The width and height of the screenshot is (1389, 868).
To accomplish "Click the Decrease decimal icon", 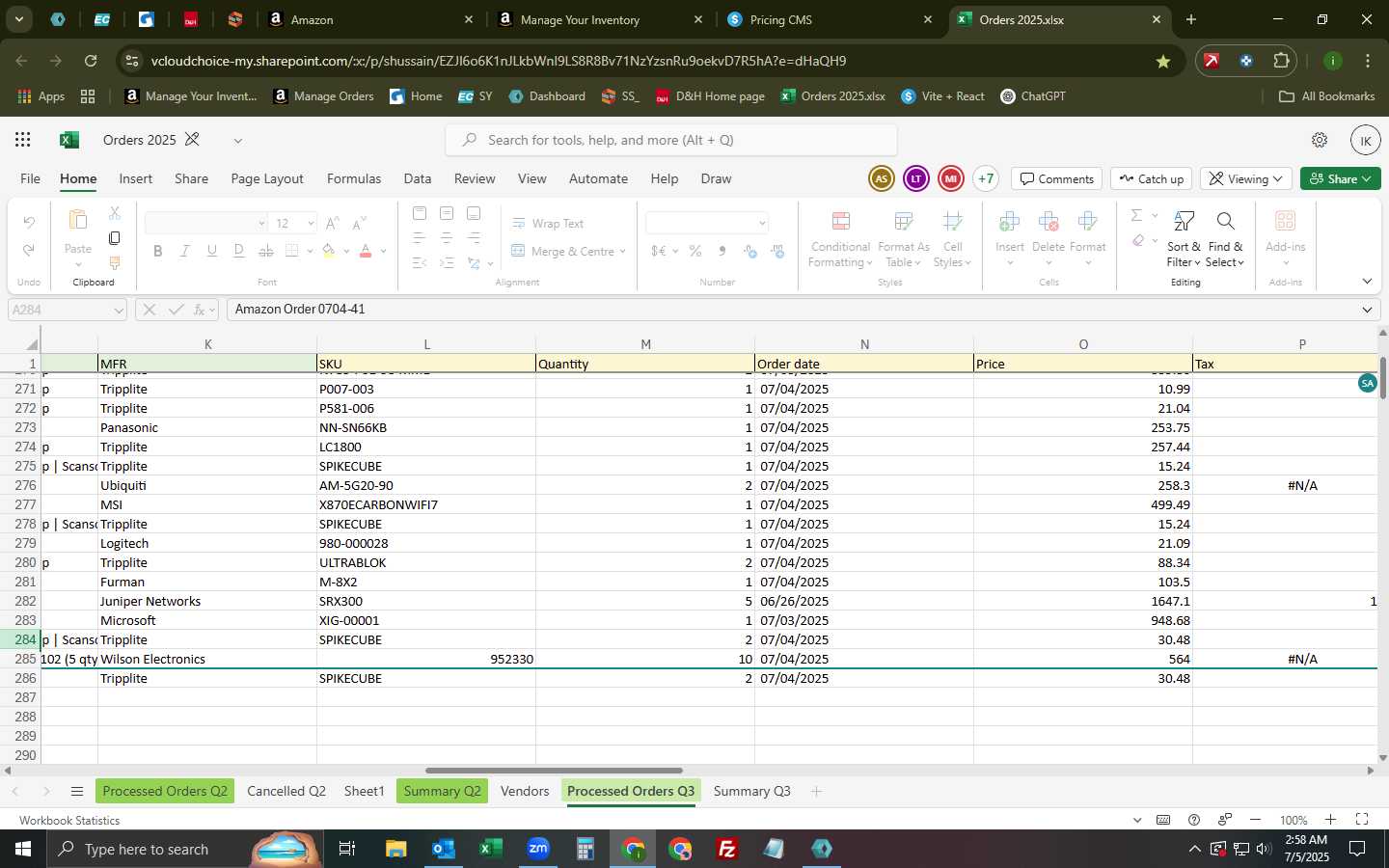I will tap(777, 251).
